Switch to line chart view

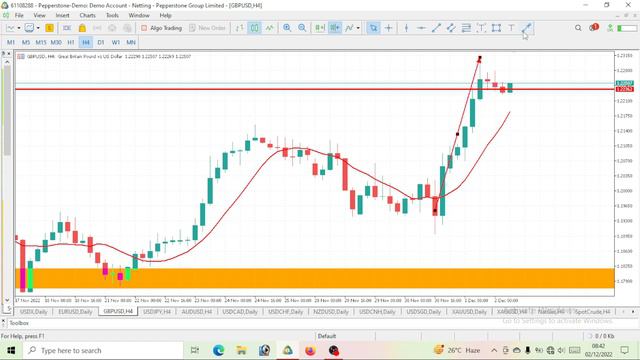click(x=269, y=28)
